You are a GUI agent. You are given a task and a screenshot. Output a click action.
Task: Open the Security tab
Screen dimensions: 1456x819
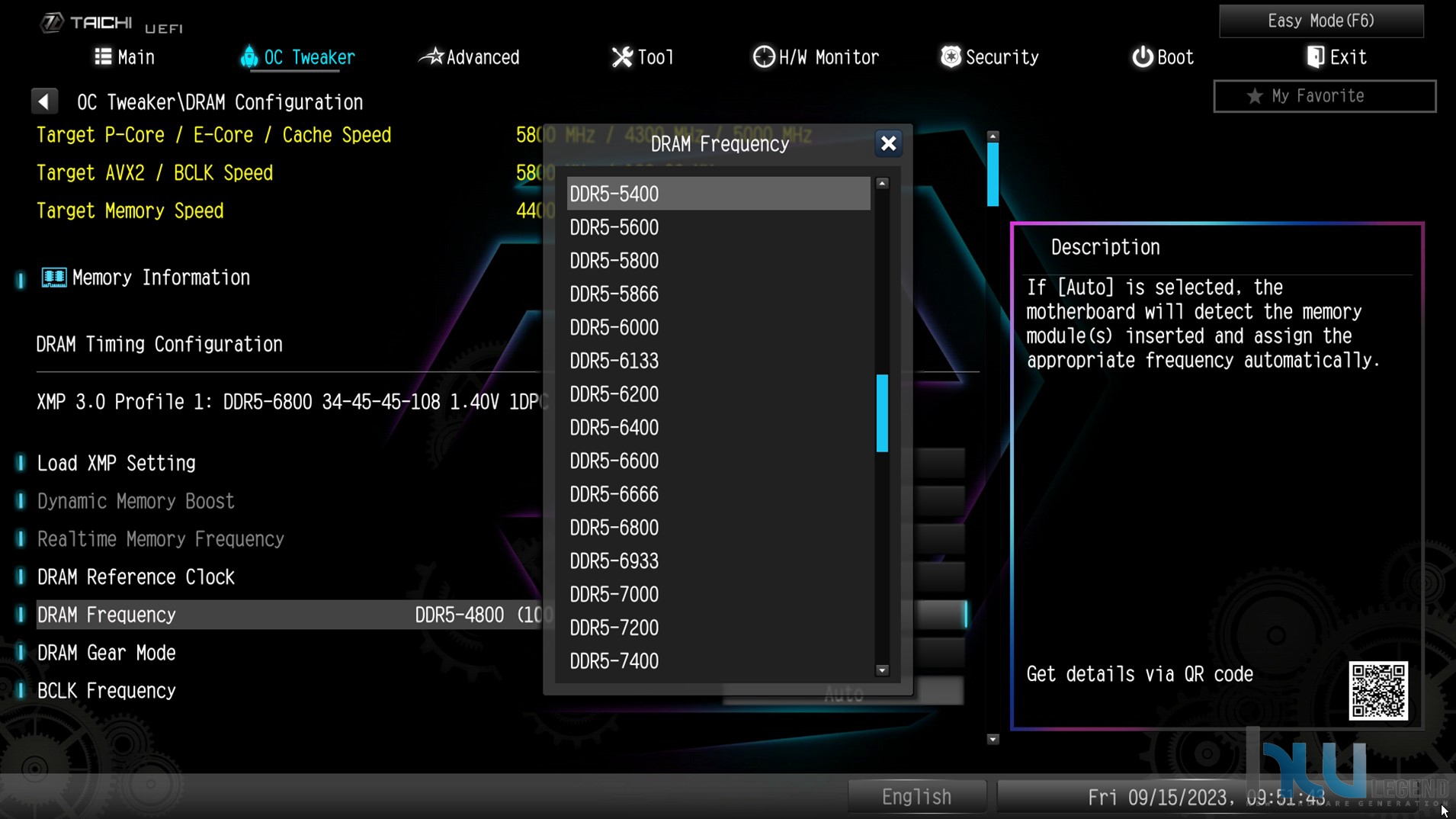(989, 57)
